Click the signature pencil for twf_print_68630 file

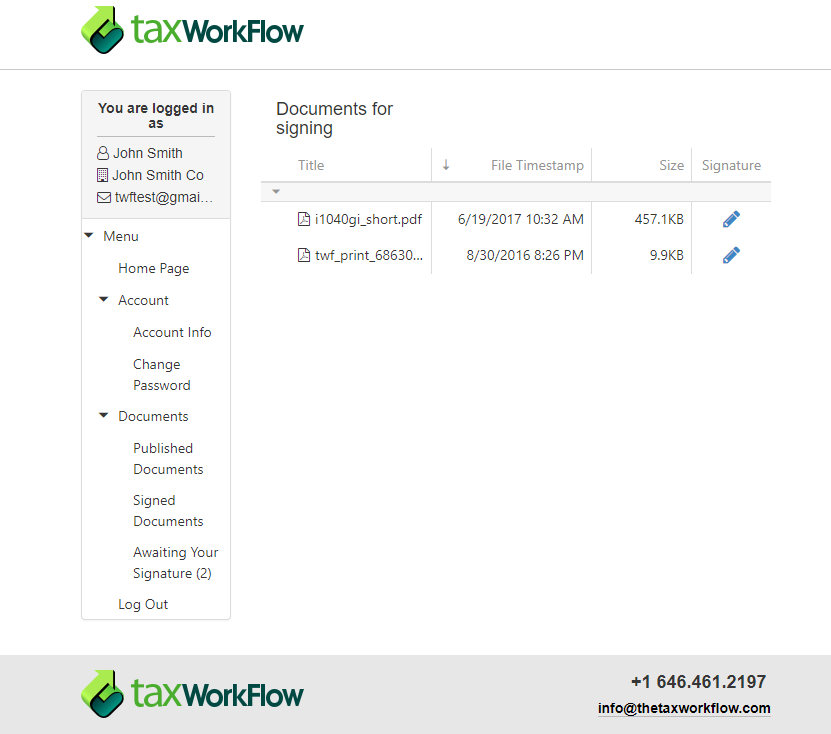(731, 255)
